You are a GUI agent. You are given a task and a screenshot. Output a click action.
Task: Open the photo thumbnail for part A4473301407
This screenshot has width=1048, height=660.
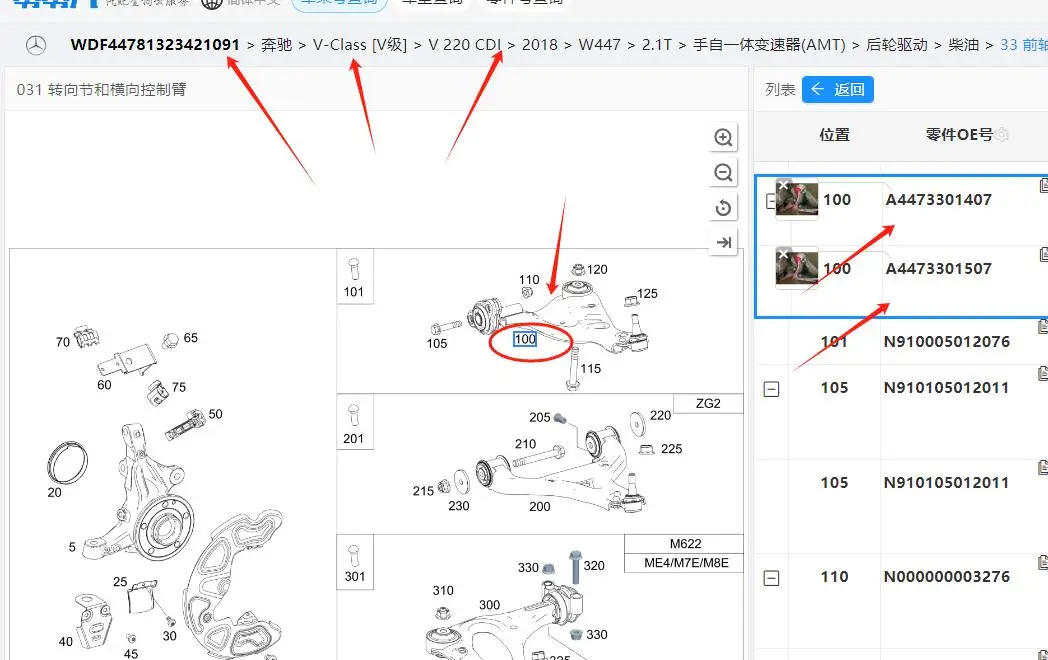[x=797, y=199]
